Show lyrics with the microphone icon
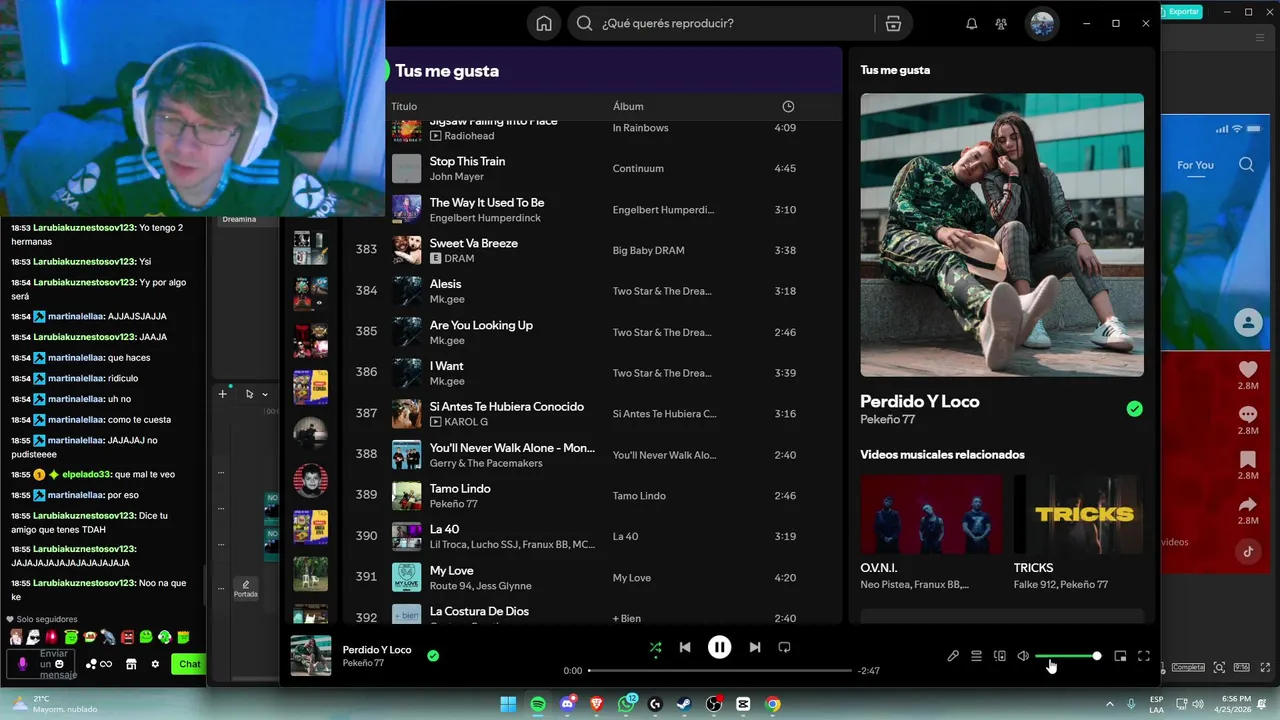The image size is (1280, 720). pyautogui.click(x=953, y=656)
